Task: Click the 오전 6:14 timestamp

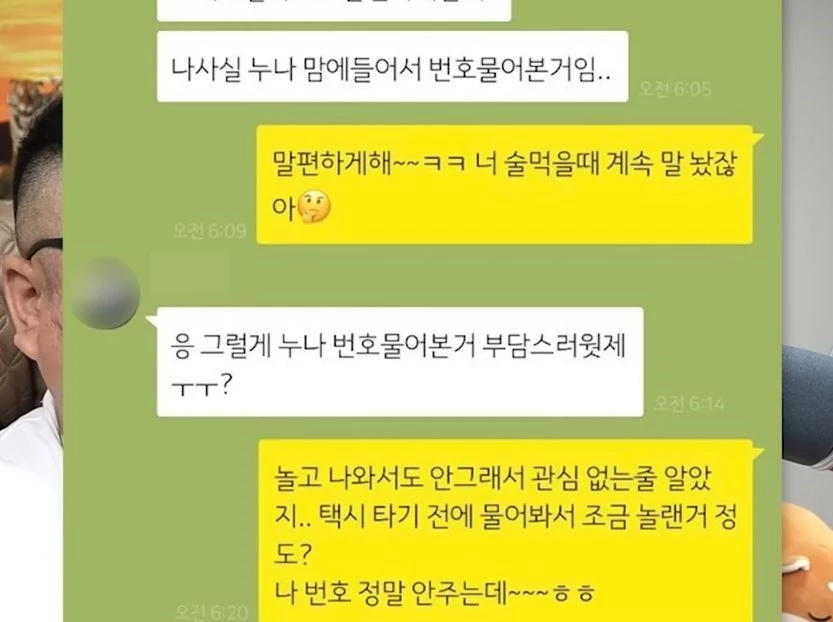Action: pos(688,404)
